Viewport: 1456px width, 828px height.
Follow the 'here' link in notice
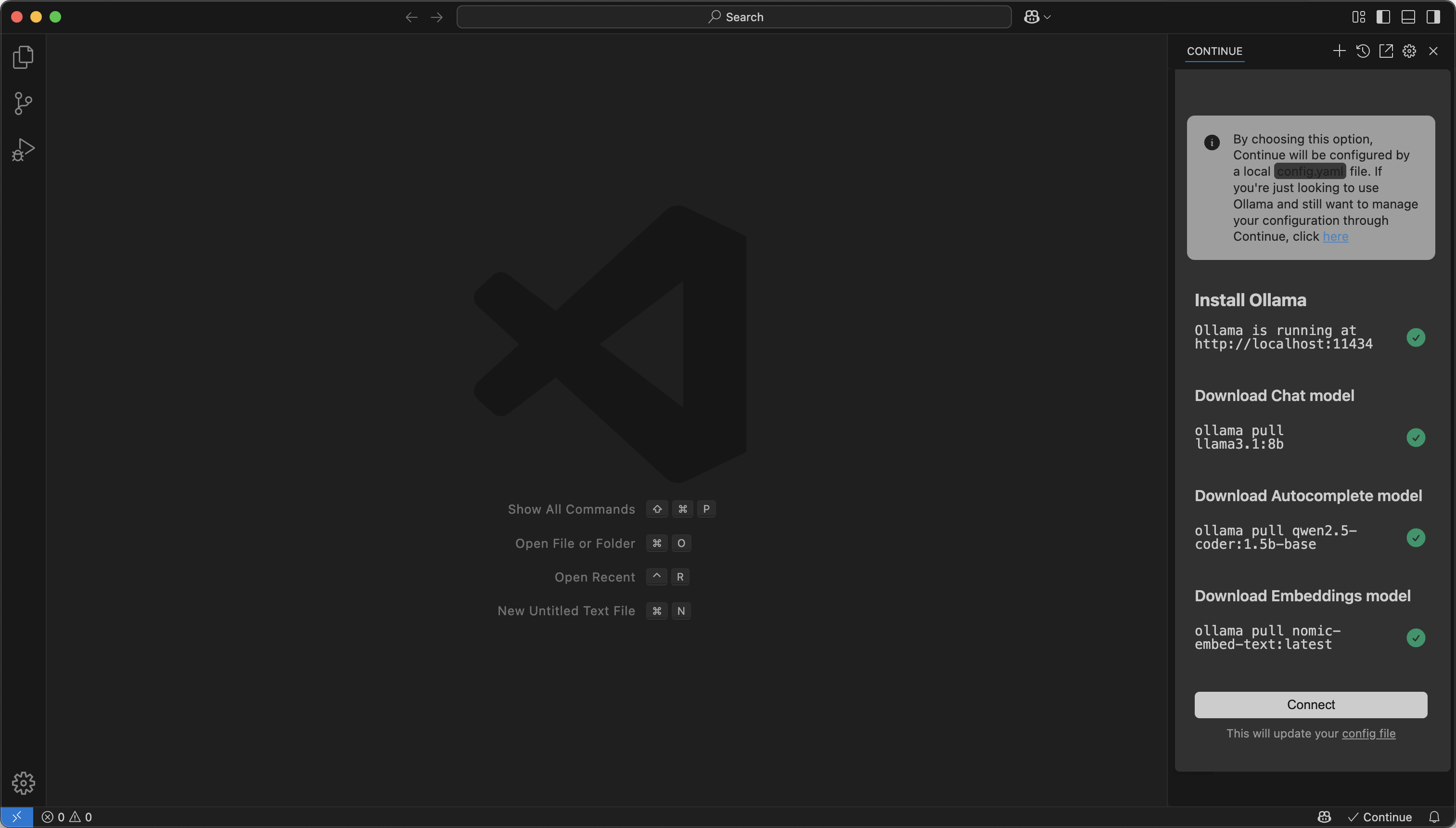[x=1336, y=236]
